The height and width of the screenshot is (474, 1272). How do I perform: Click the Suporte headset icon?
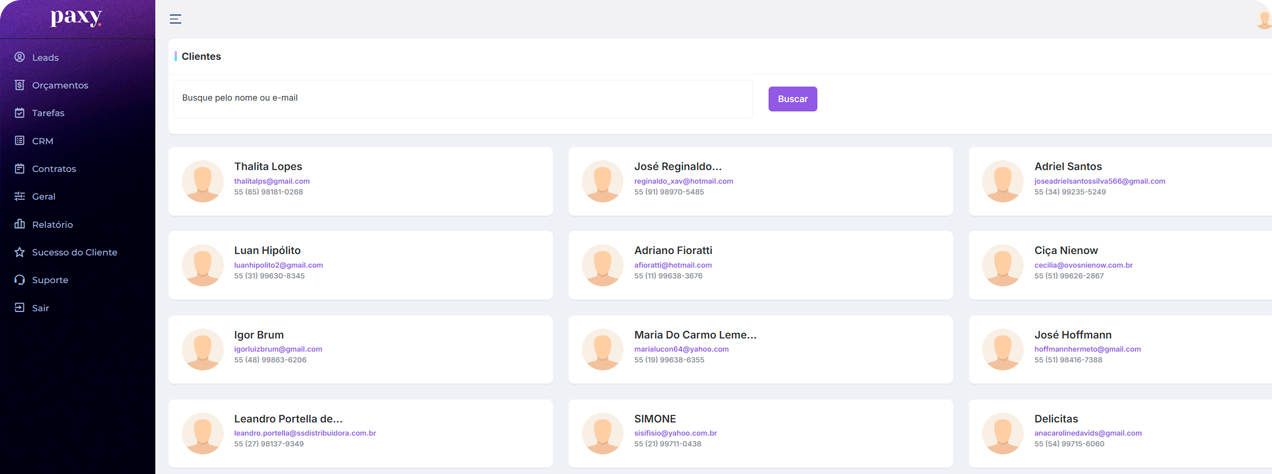(x=19, y=280)
